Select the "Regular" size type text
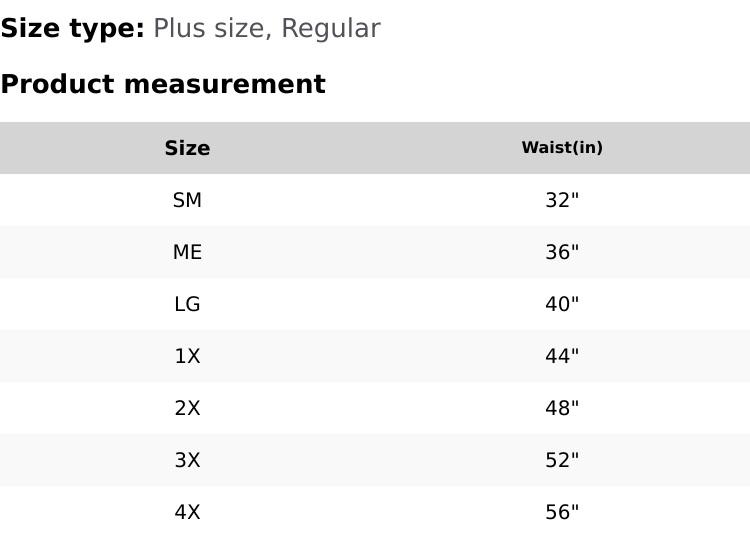 point(330,29)
